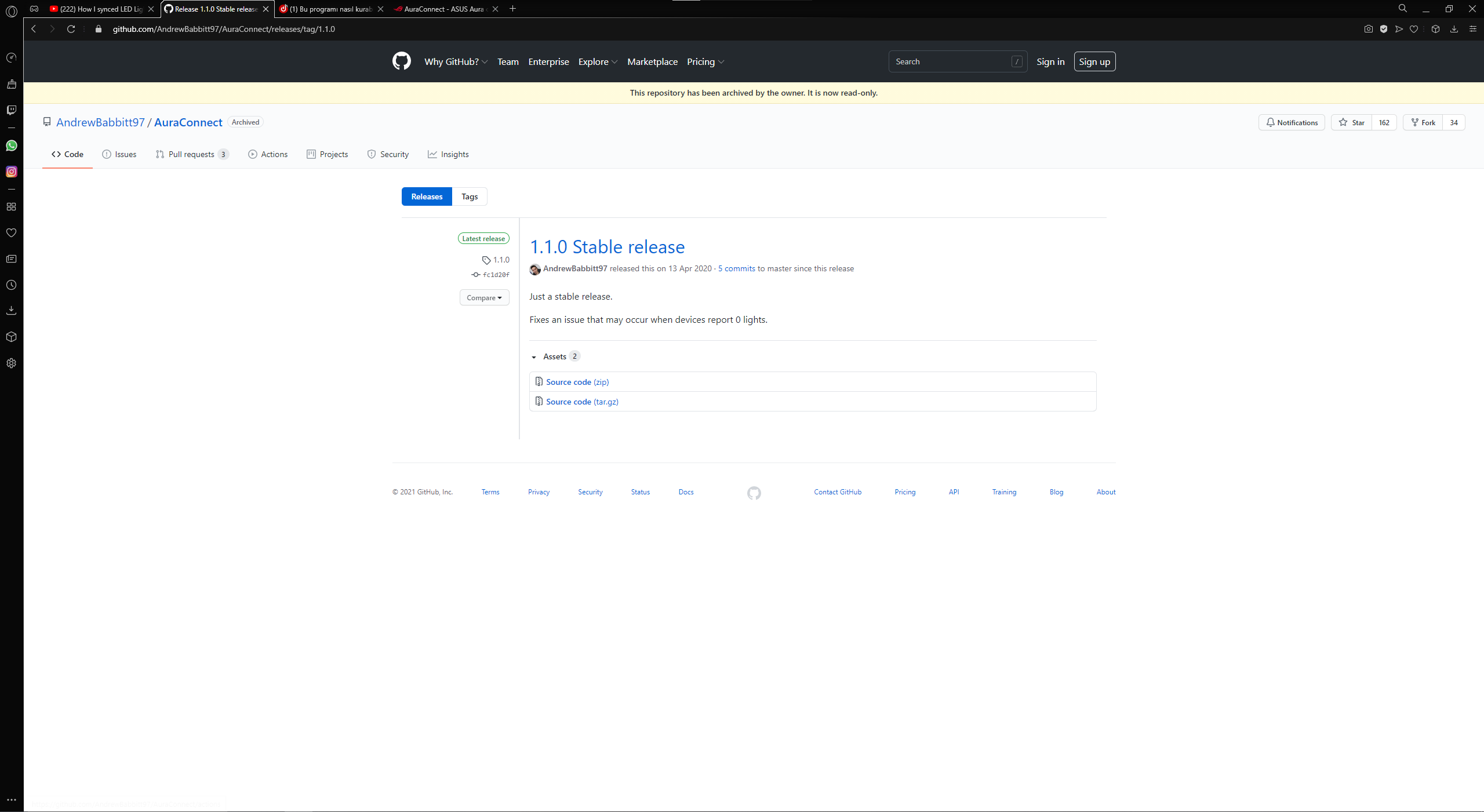Switch to the AuraConnect - ASUS Aura tab
Viewport: 1484px width, 812px height.
[445, 9]
